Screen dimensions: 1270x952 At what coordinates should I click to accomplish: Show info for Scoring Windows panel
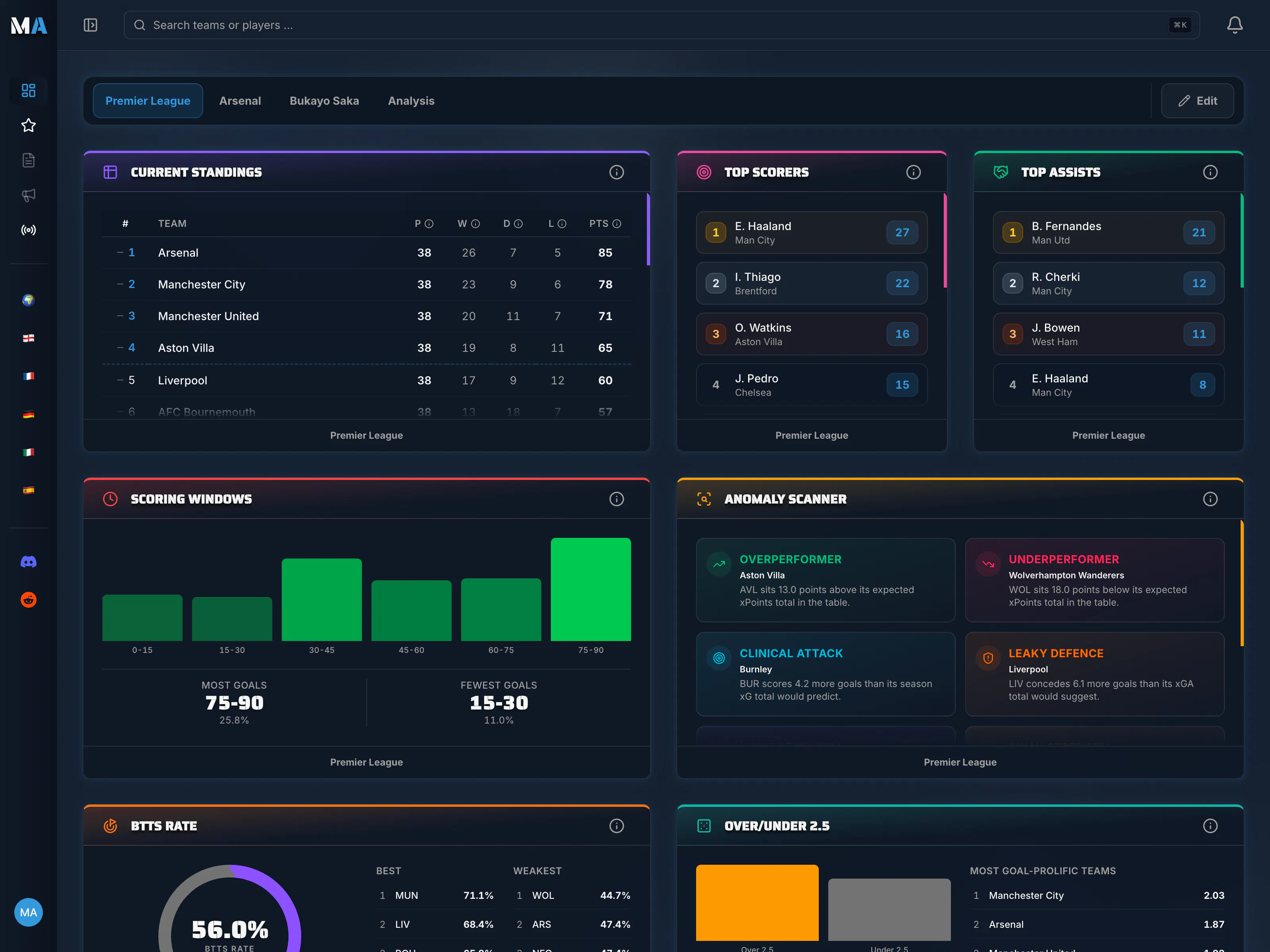tap(616, 499)
